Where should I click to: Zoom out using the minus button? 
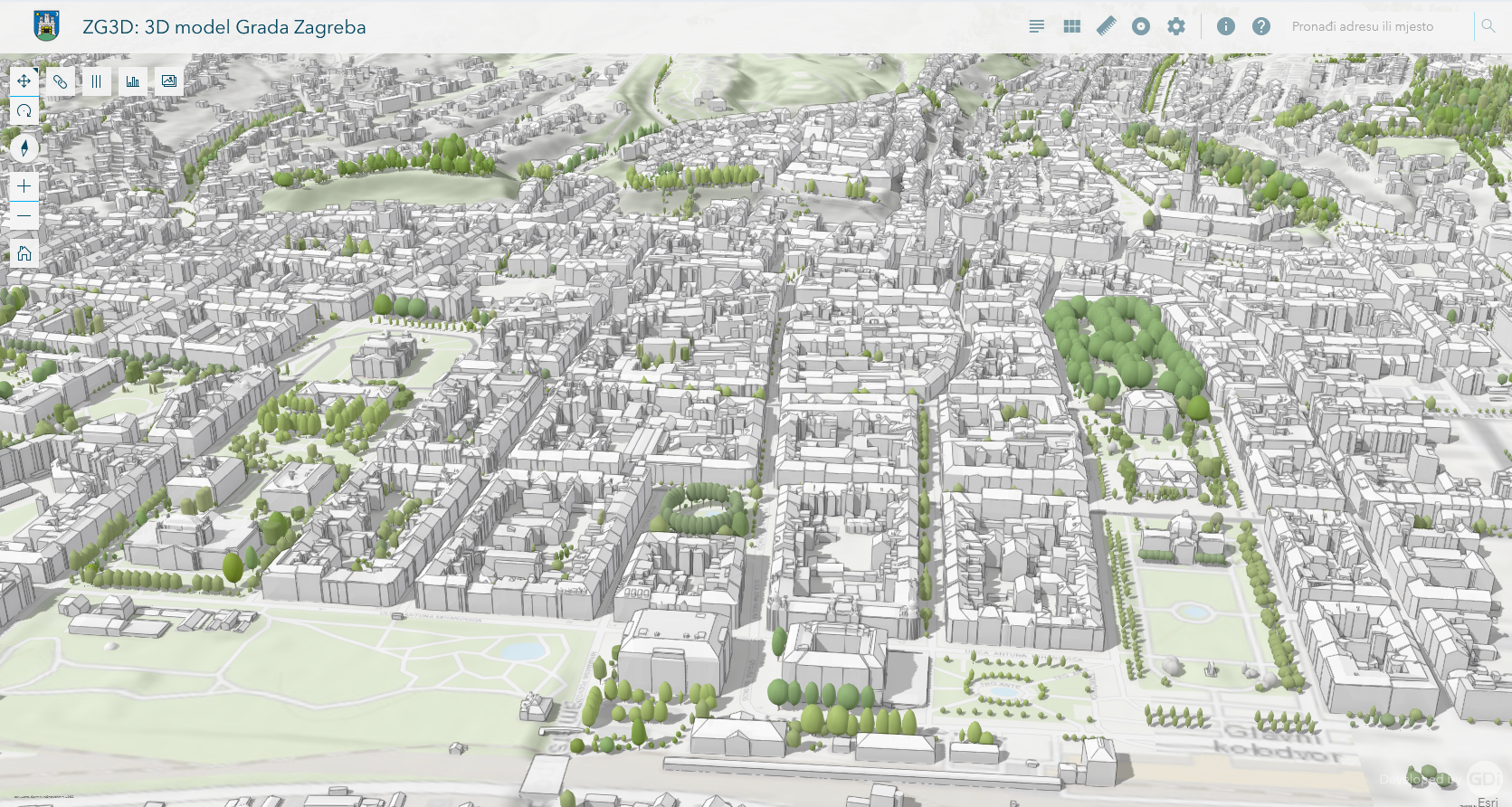[x=24, y=215]
